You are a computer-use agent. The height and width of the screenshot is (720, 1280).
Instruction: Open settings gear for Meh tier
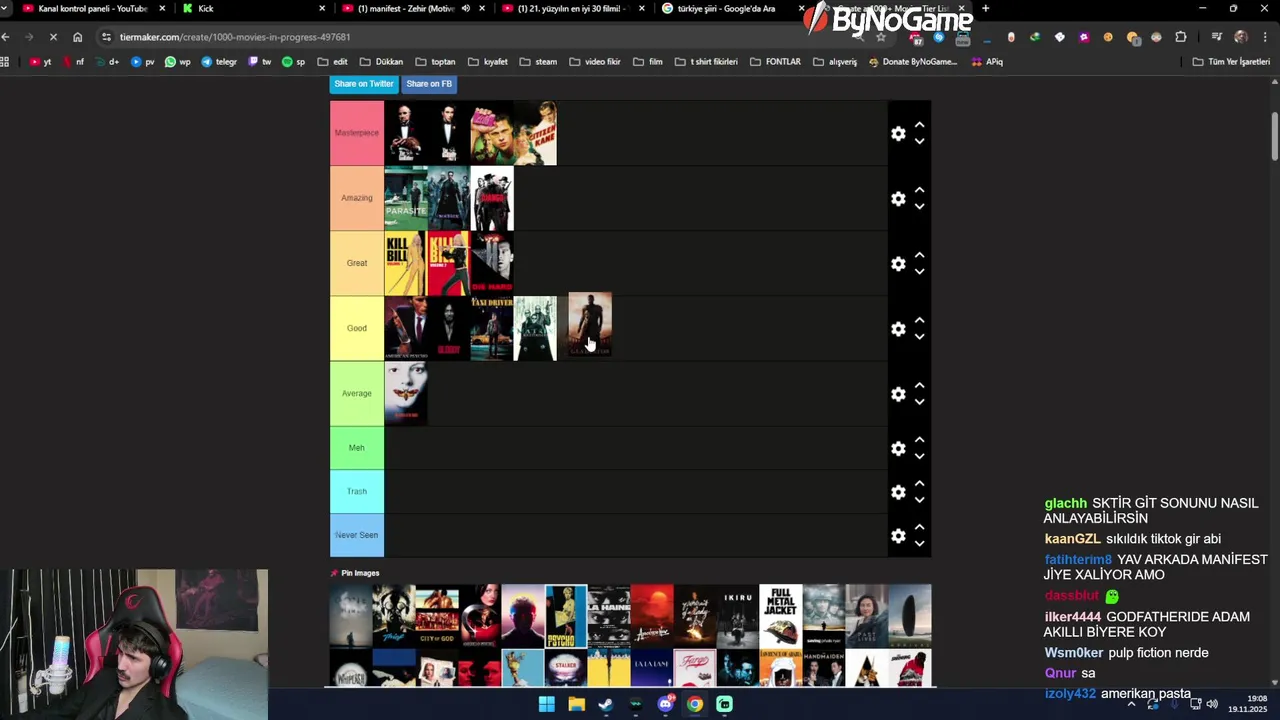898,448
